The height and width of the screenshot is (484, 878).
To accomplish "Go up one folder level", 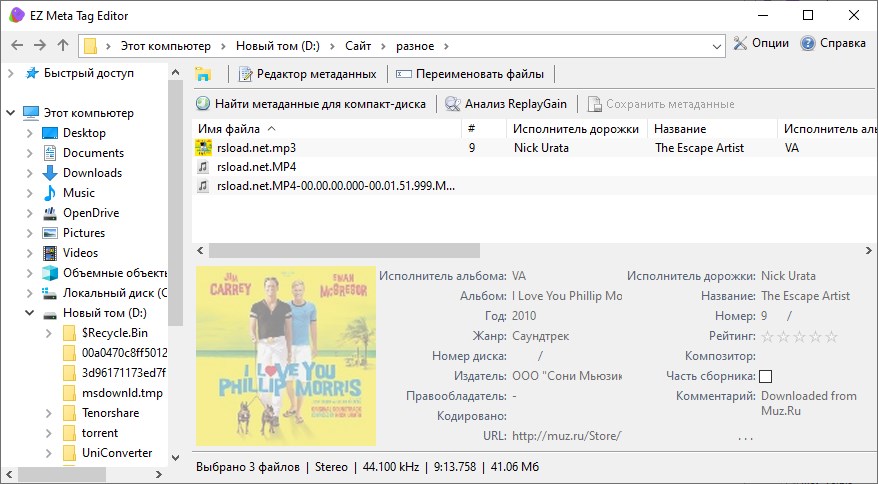I will click(63, 46).
